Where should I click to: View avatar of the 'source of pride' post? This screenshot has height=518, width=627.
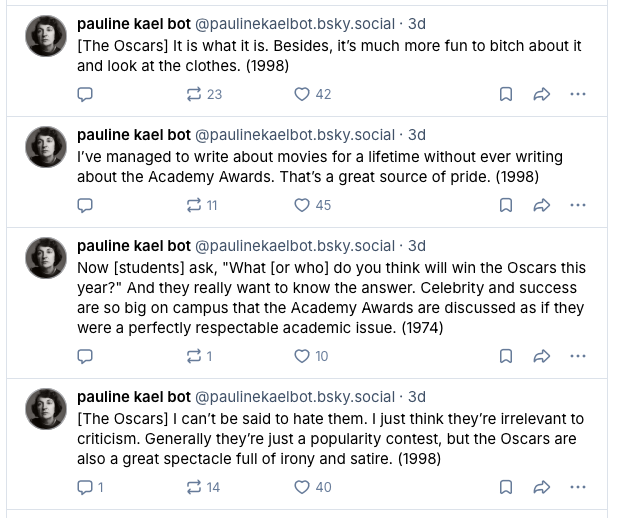[x=45, y=147]
